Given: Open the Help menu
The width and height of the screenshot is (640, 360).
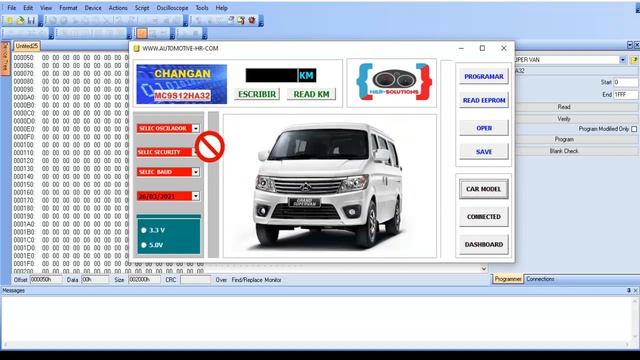Looking at the screenshot, I should pyautogui.click(x=222, y=8).
